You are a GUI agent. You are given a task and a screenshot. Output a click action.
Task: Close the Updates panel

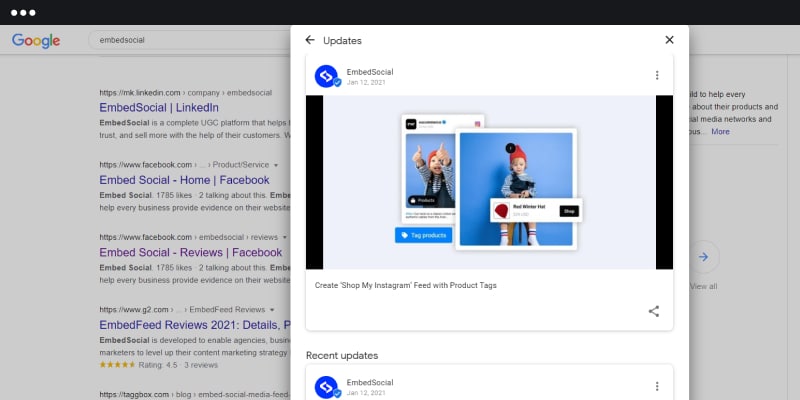669,40
